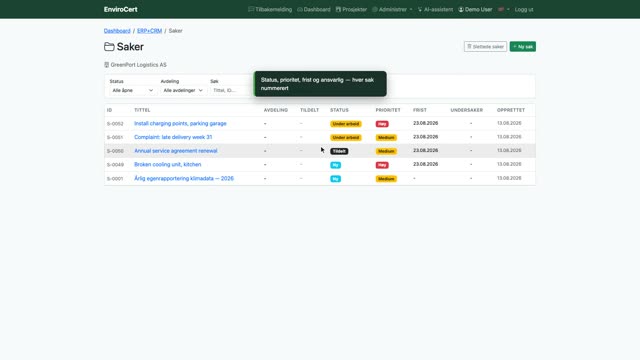Select case ID S-0052
This screenshot has width=640, height=360.
pyautogui.click(x=115, y=124)
